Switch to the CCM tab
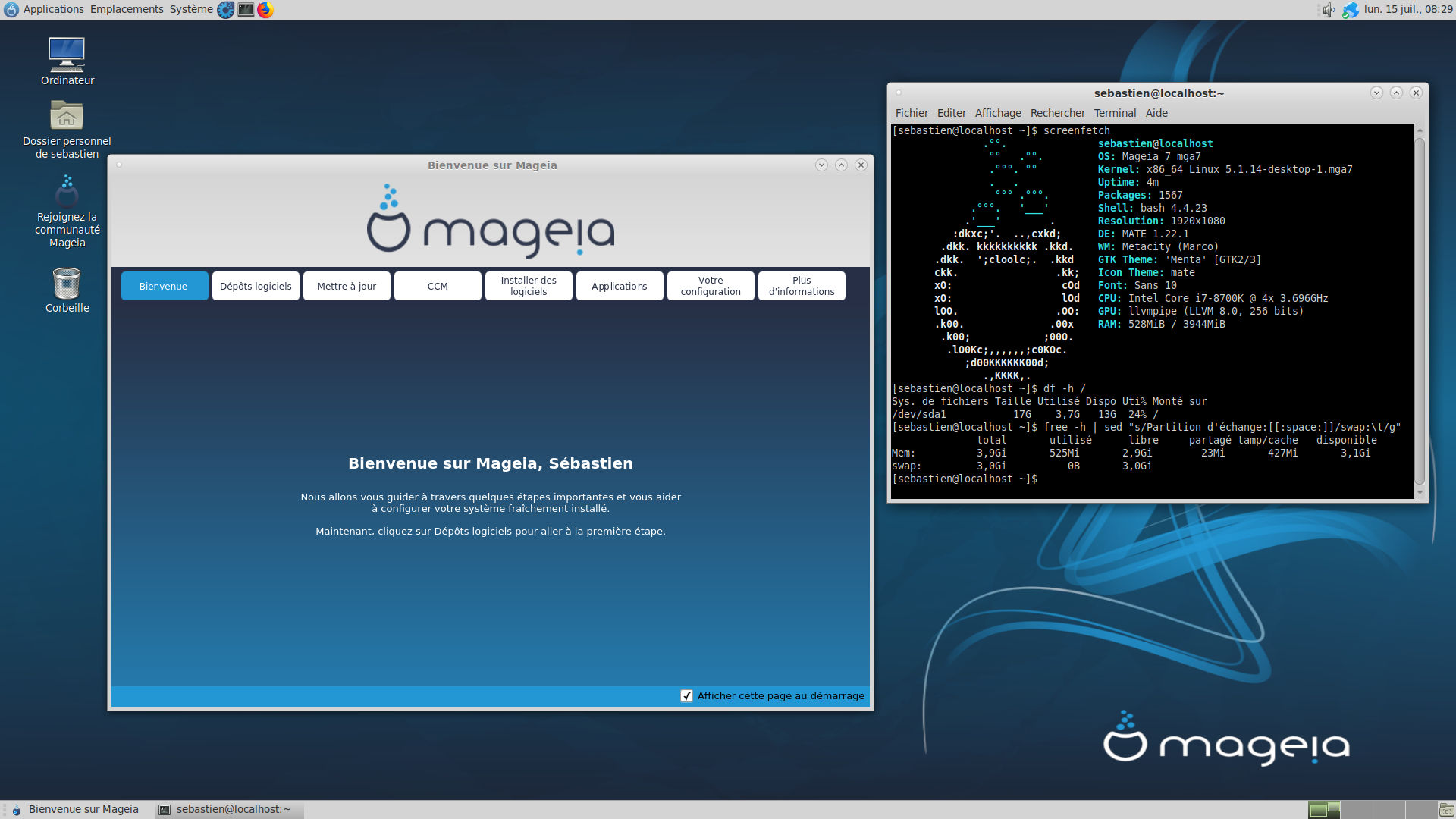 [438, 286]
